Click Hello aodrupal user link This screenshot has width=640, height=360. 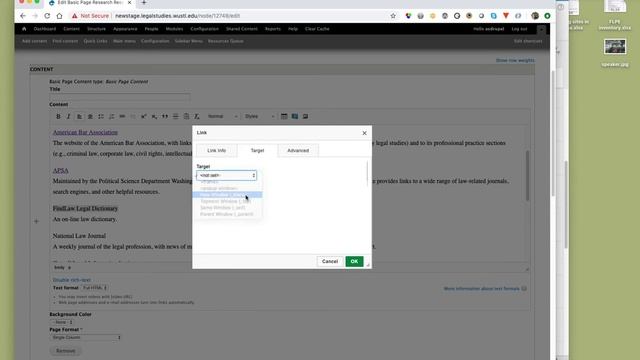[x=489, y=29]
